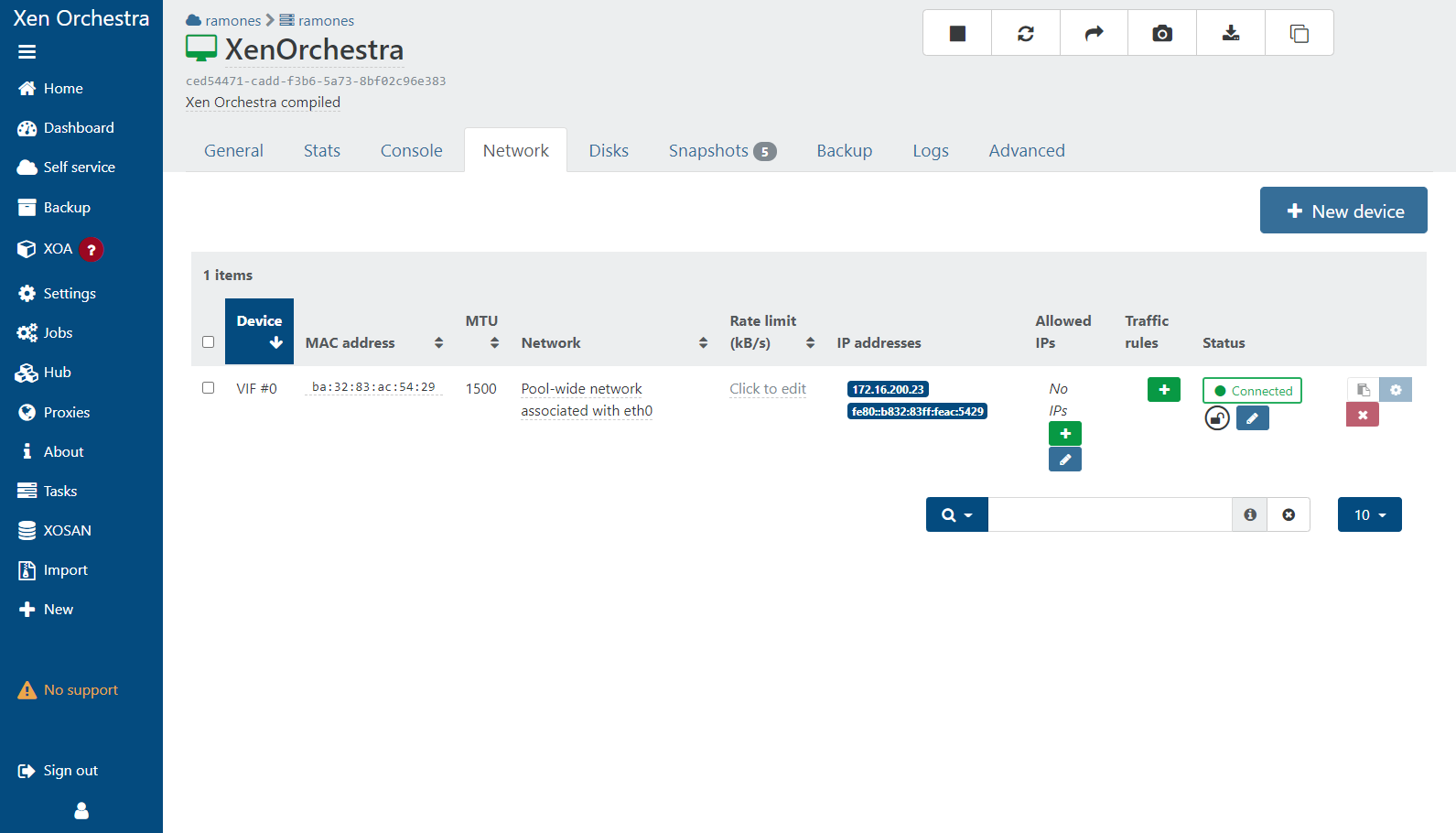The width and height of the screenshot is (1456, 833).
Task: Click Pool-wide network associated with eth0
Action: pyautogui.click(x=587, y=399)
